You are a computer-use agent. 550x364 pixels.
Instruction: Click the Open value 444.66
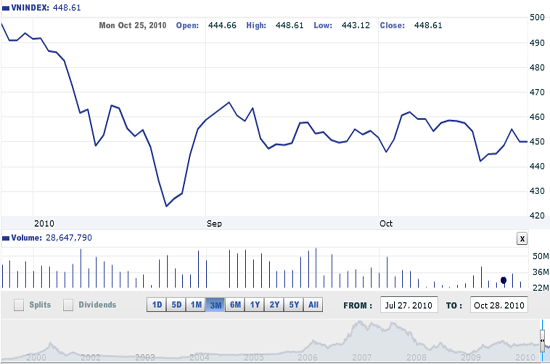pos(222,25)
